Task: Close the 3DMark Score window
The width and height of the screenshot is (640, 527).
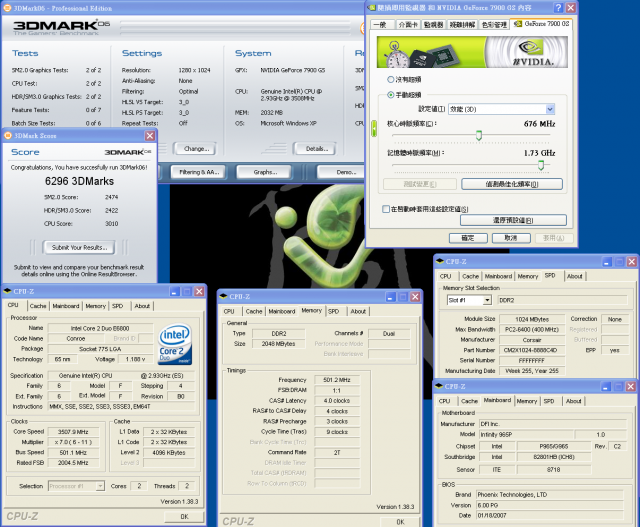Action: coord(150,136)
